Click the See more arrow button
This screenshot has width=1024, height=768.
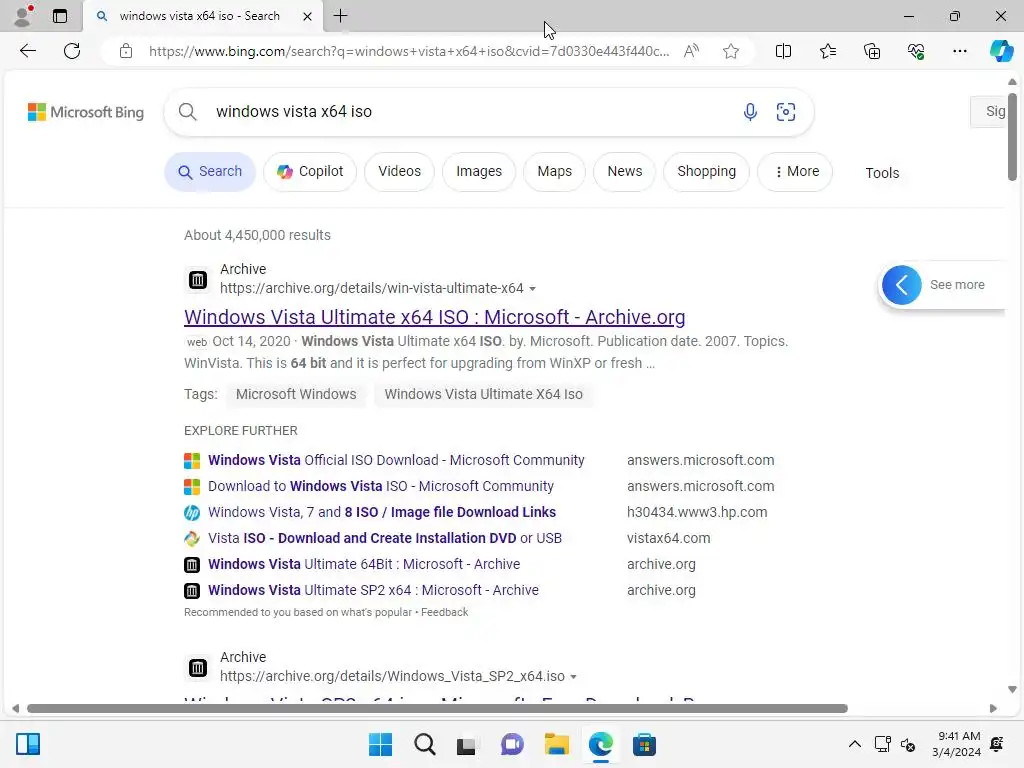click(x=901, y=285)
